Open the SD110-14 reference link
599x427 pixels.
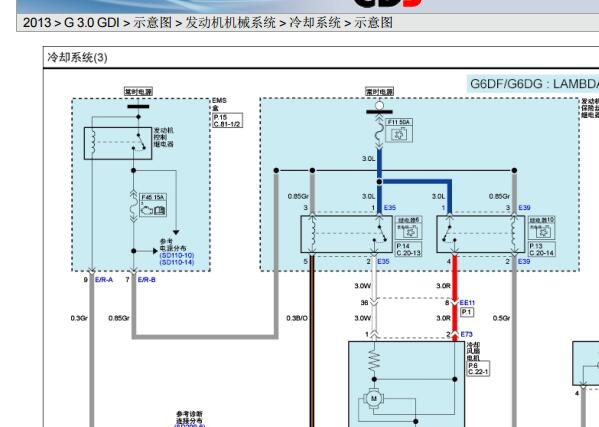click(x=177, y=262)
